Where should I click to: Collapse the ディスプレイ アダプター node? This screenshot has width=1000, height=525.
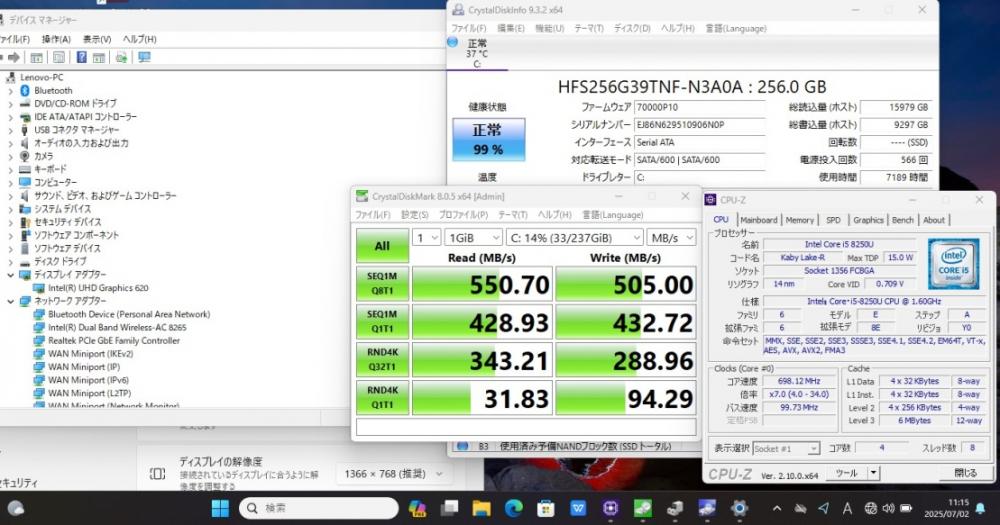coord(10,275)
